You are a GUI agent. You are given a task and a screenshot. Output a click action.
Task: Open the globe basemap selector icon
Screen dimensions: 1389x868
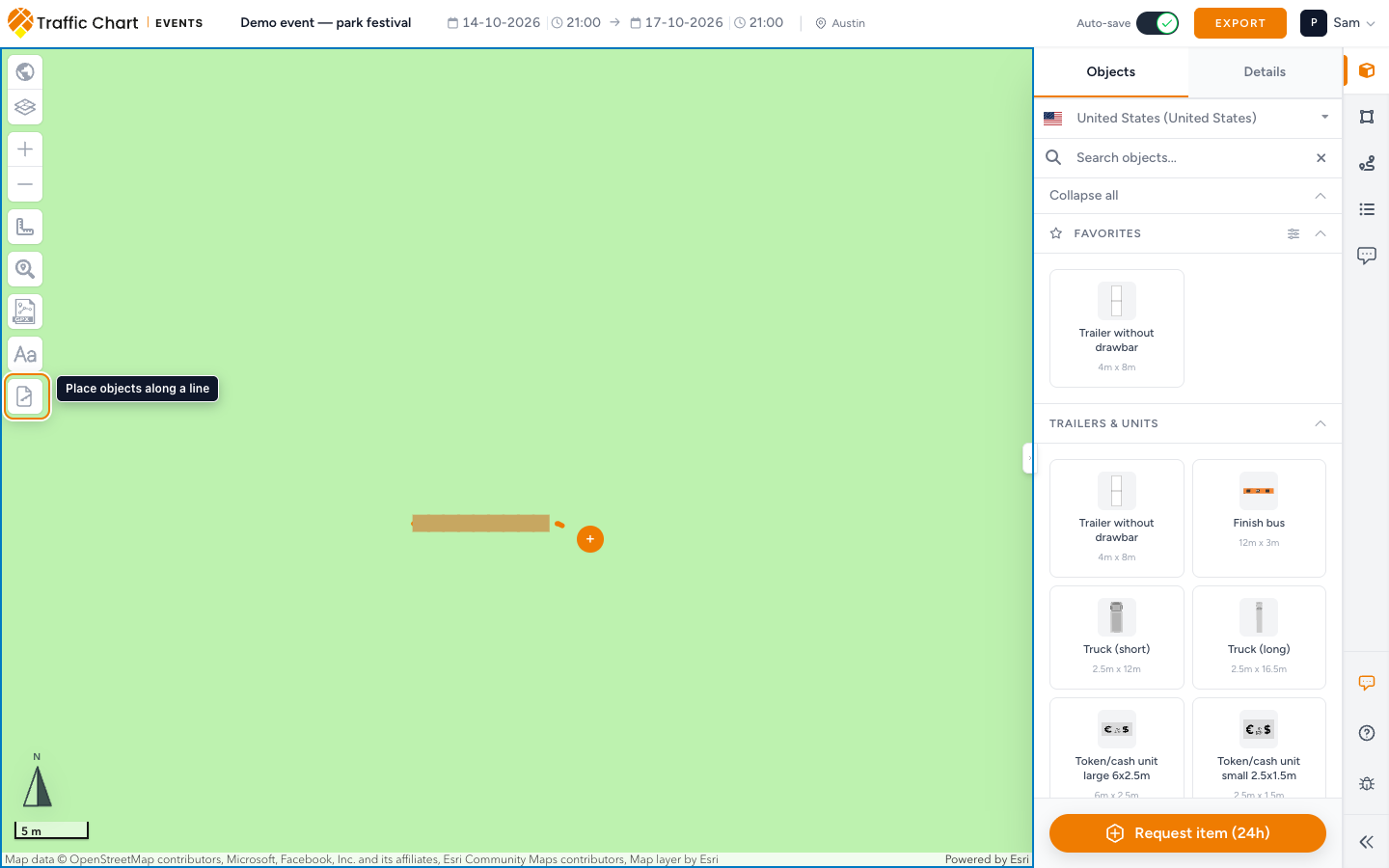click(25, 72)
